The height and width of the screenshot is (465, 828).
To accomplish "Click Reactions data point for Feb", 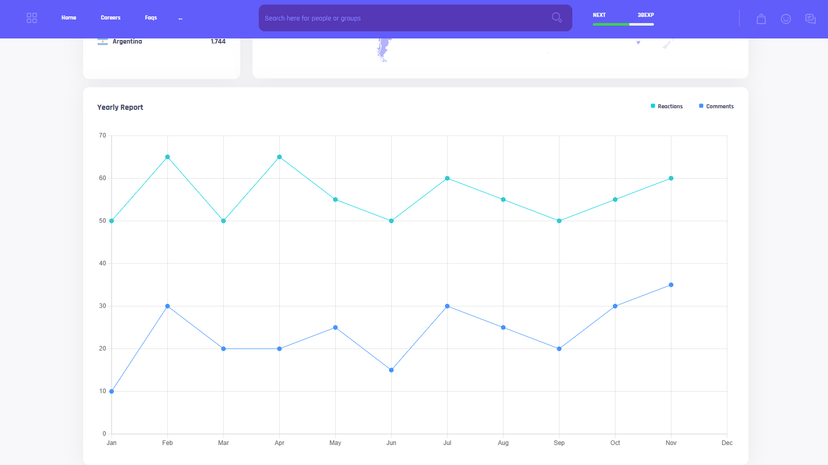I will point(167,157).
